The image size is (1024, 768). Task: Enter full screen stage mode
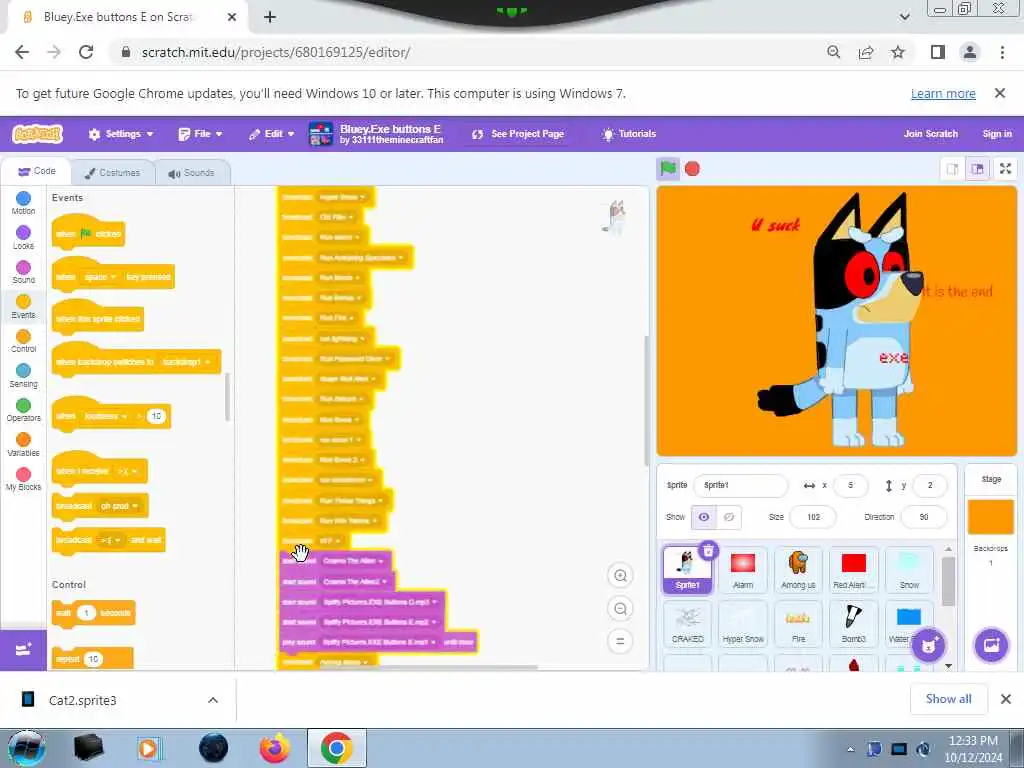pyautogui.click(x=1006, y=169)
